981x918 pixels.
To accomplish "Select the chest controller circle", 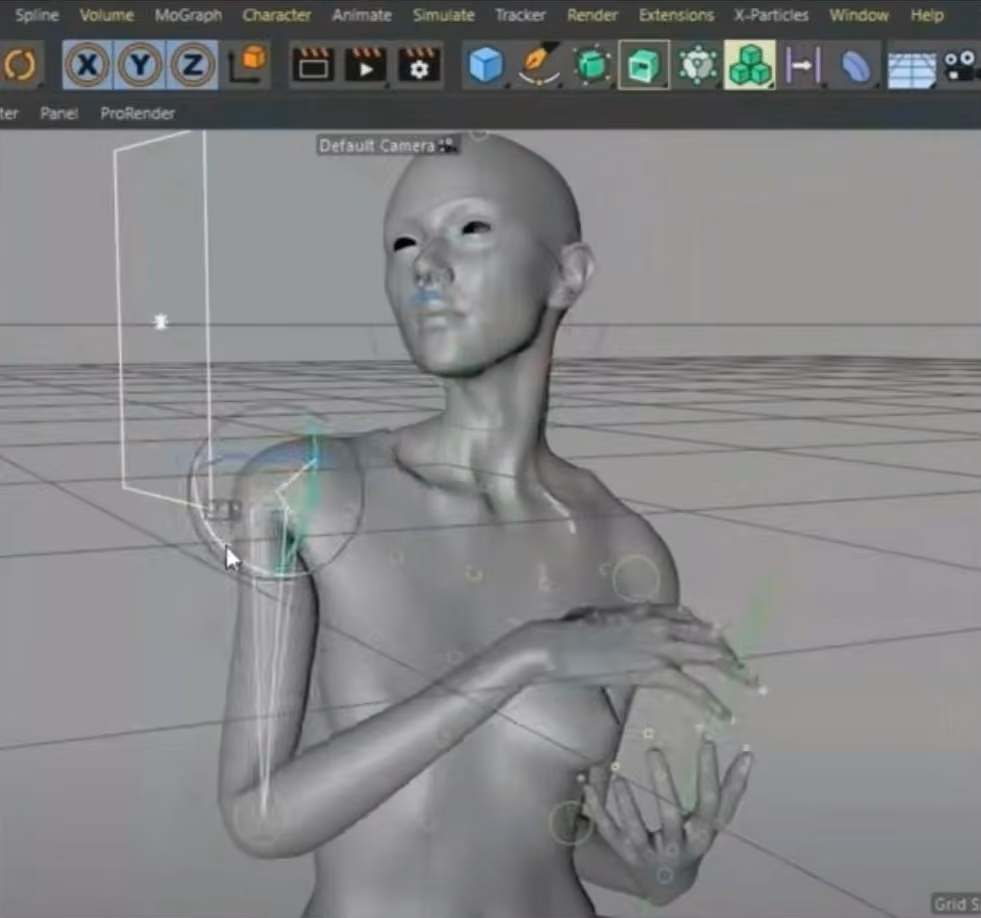I will [636, 578].
